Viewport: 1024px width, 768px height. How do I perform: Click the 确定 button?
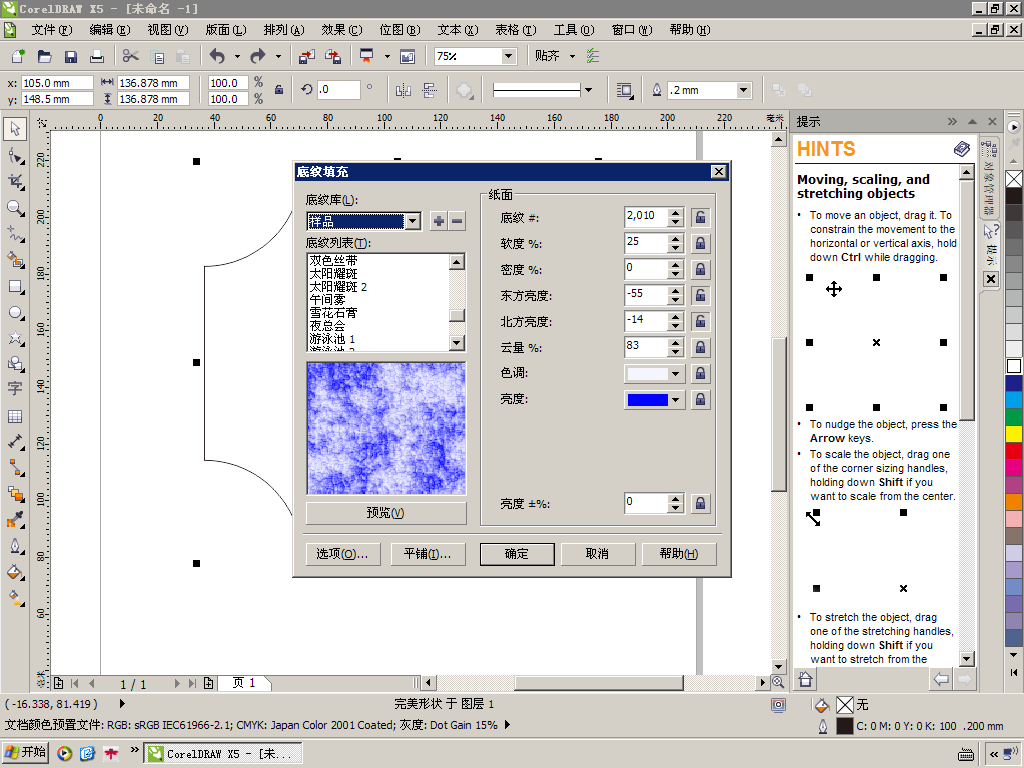[517, 554]
